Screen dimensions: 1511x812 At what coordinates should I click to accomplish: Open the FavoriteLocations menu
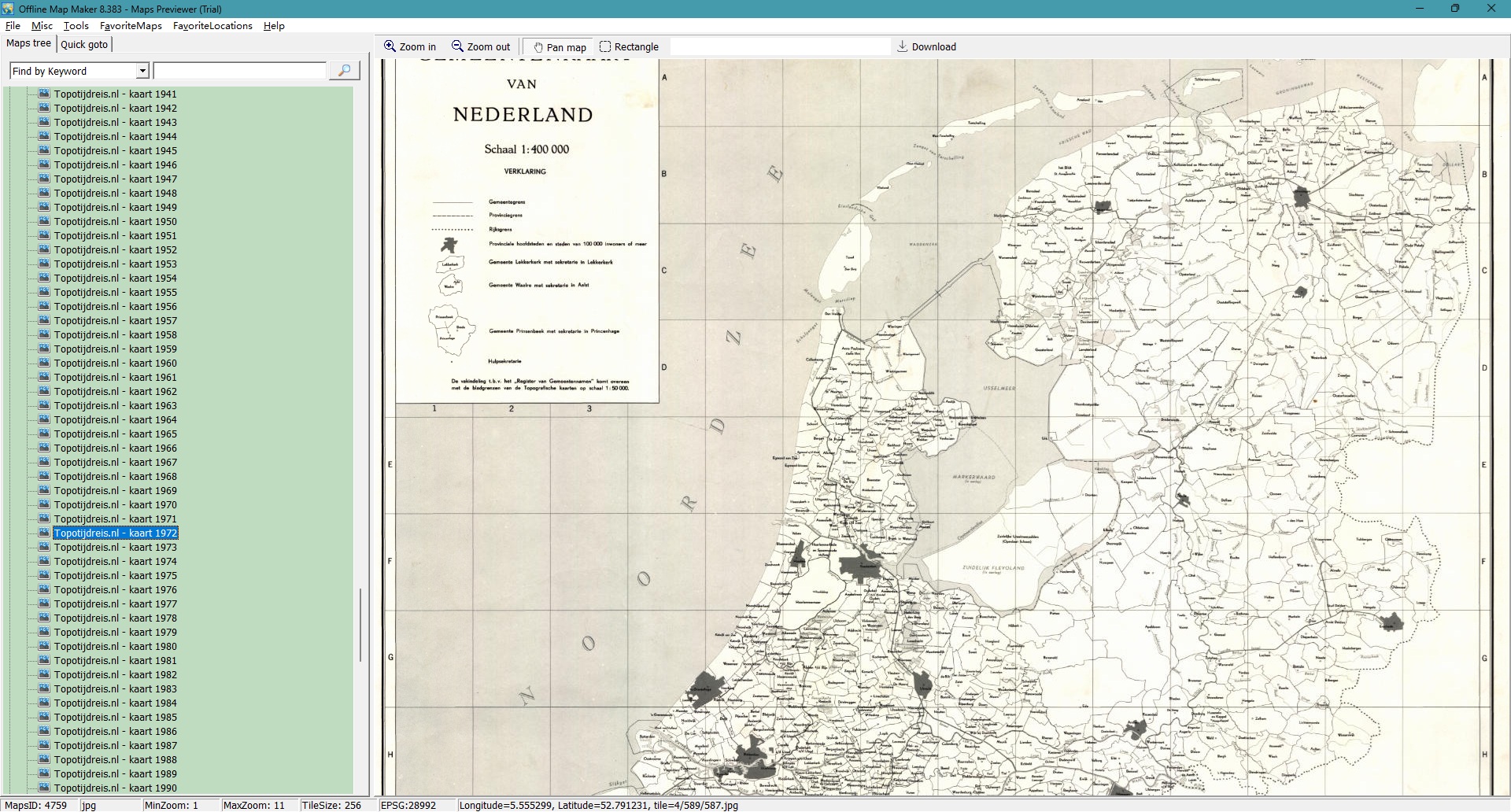[212, 25]
